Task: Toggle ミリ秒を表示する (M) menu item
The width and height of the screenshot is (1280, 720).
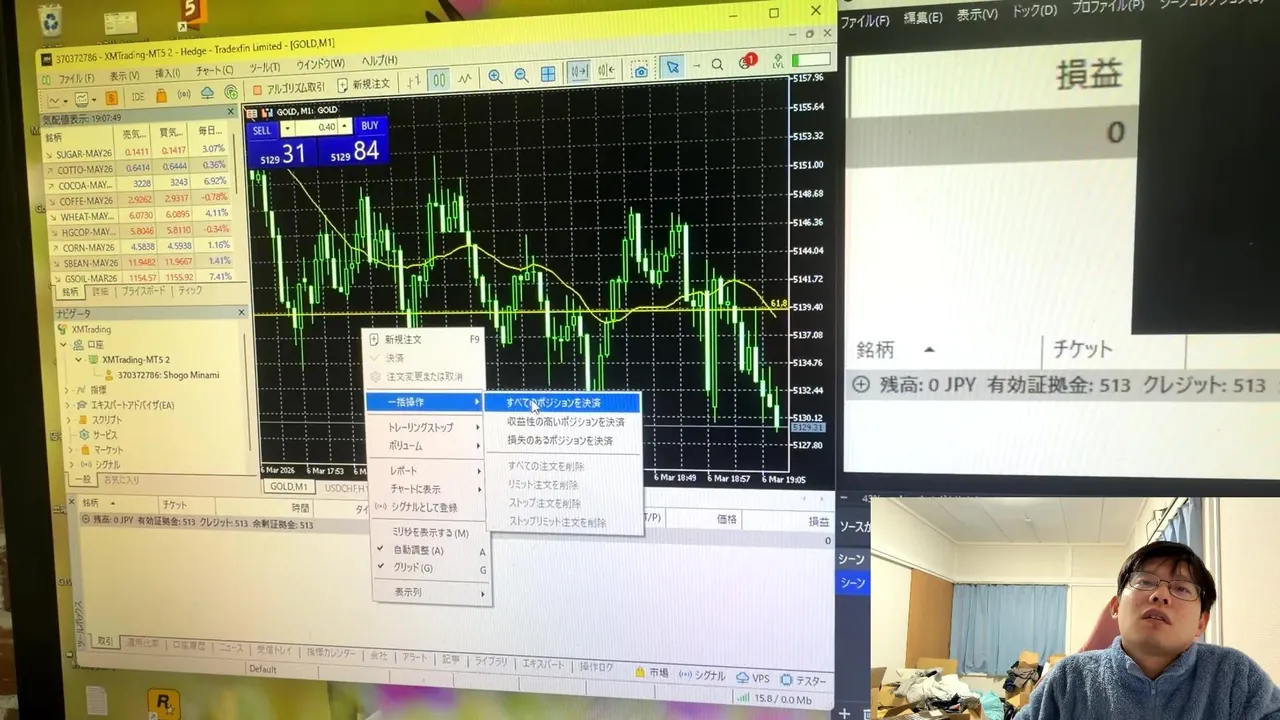Action: point(431,533)
